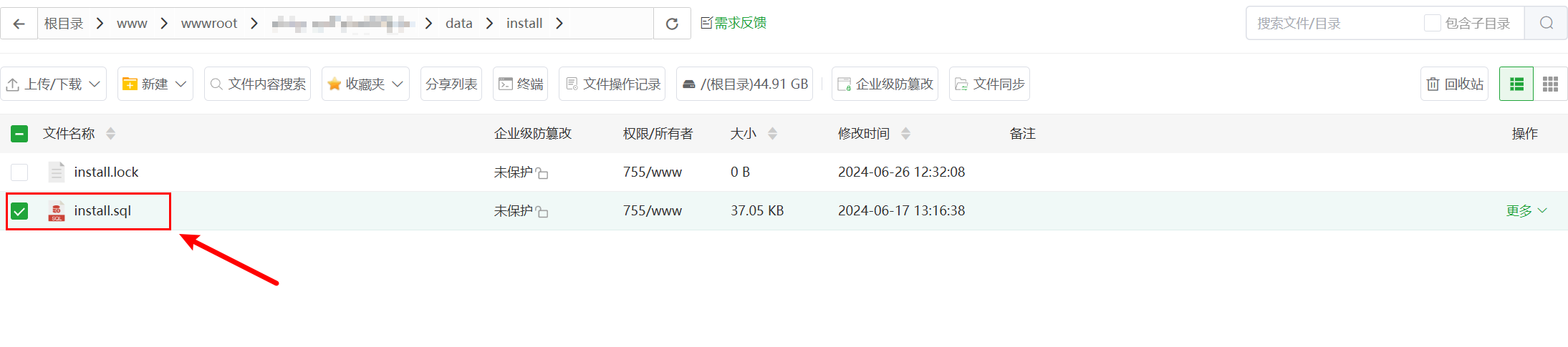Click the lock icon for install.sql protection
This screenshot has height=347, width=1568.
542,212
